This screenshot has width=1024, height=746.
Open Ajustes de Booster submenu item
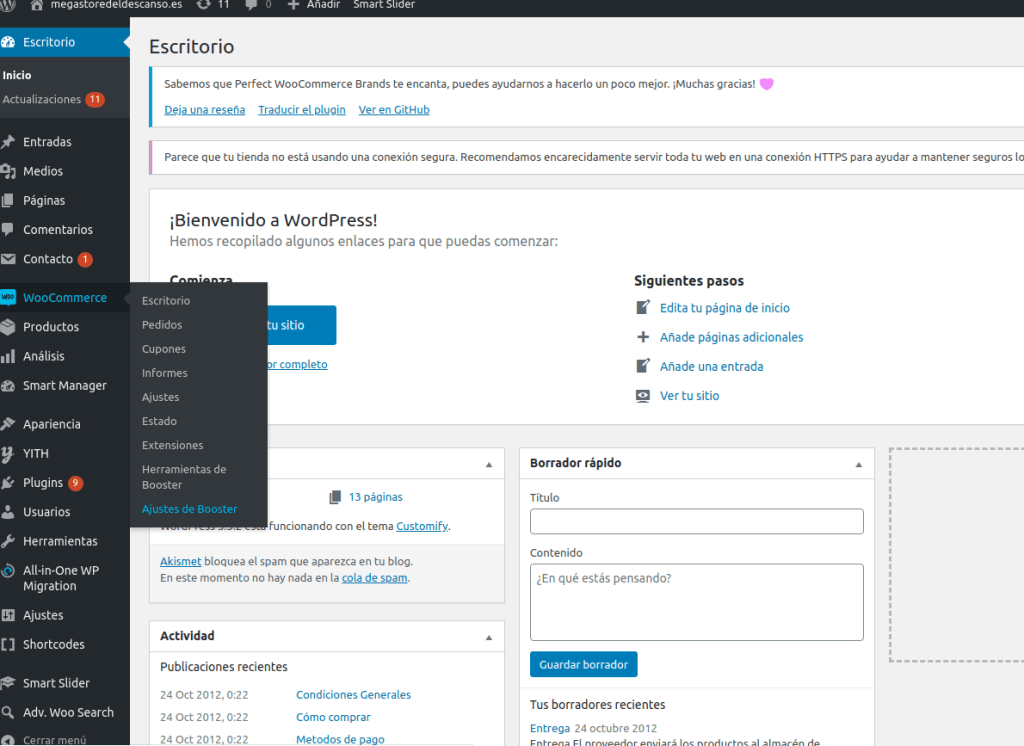(x=189, y=509)
